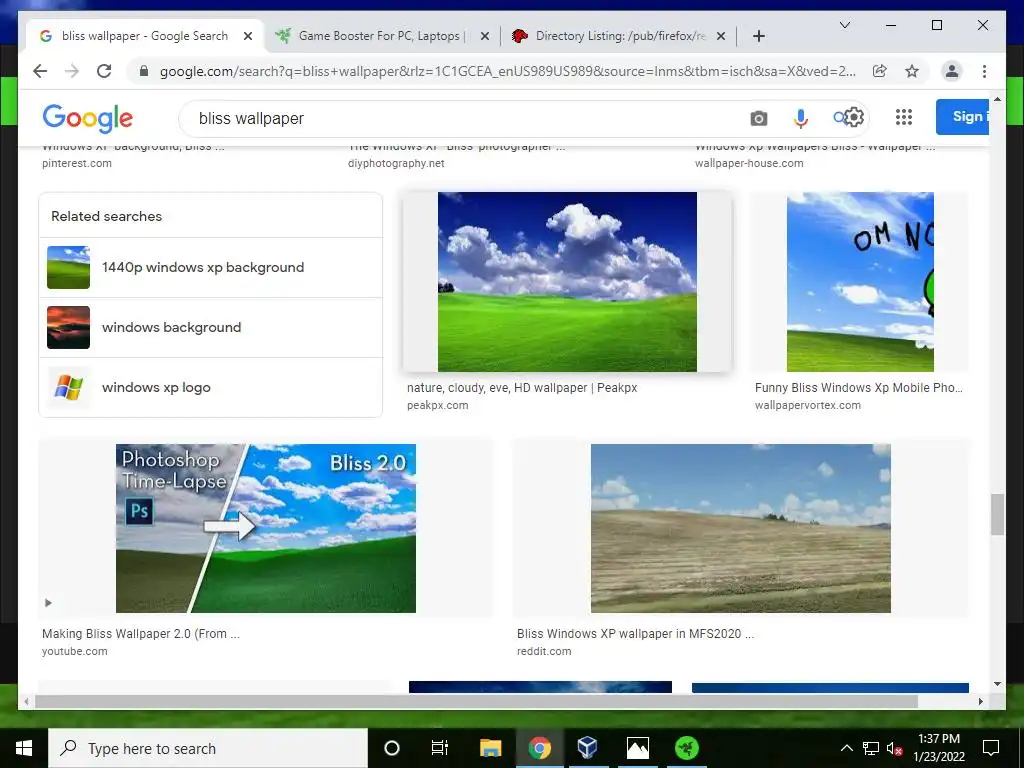Image resolution: width=1024 pixels, height=768 pixels.
Task: Click Making Bliss Wallpaper 2.0 title
Action: [141, 633]
